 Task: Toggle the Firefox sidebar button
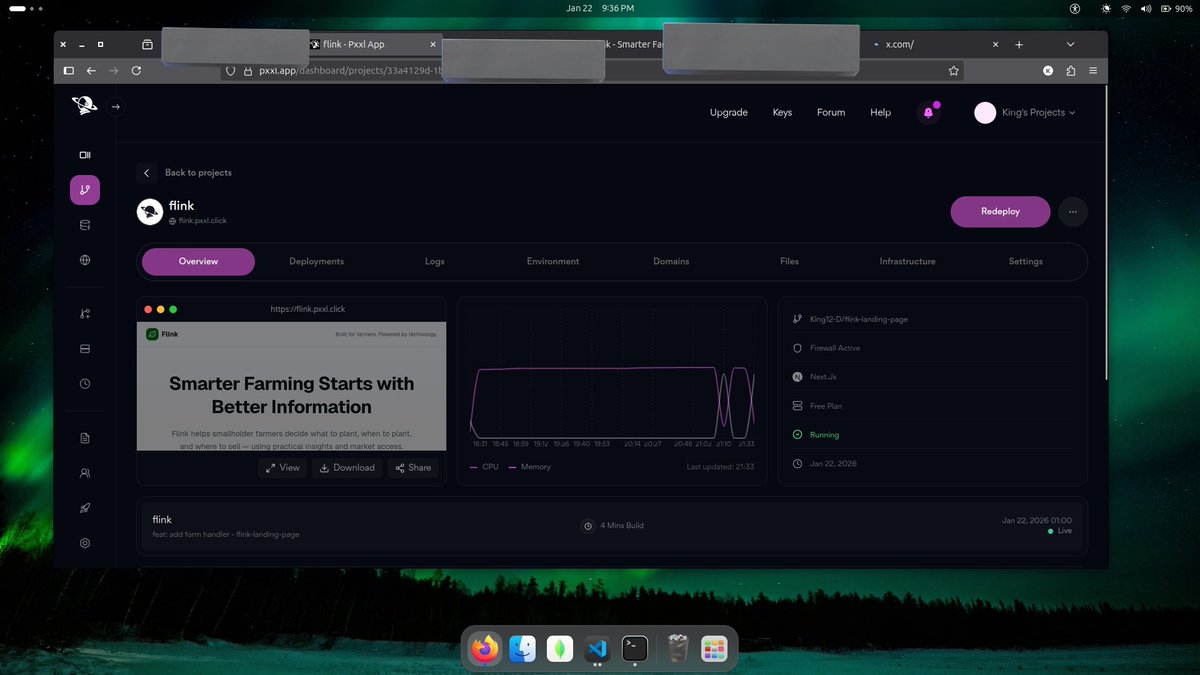68,71
